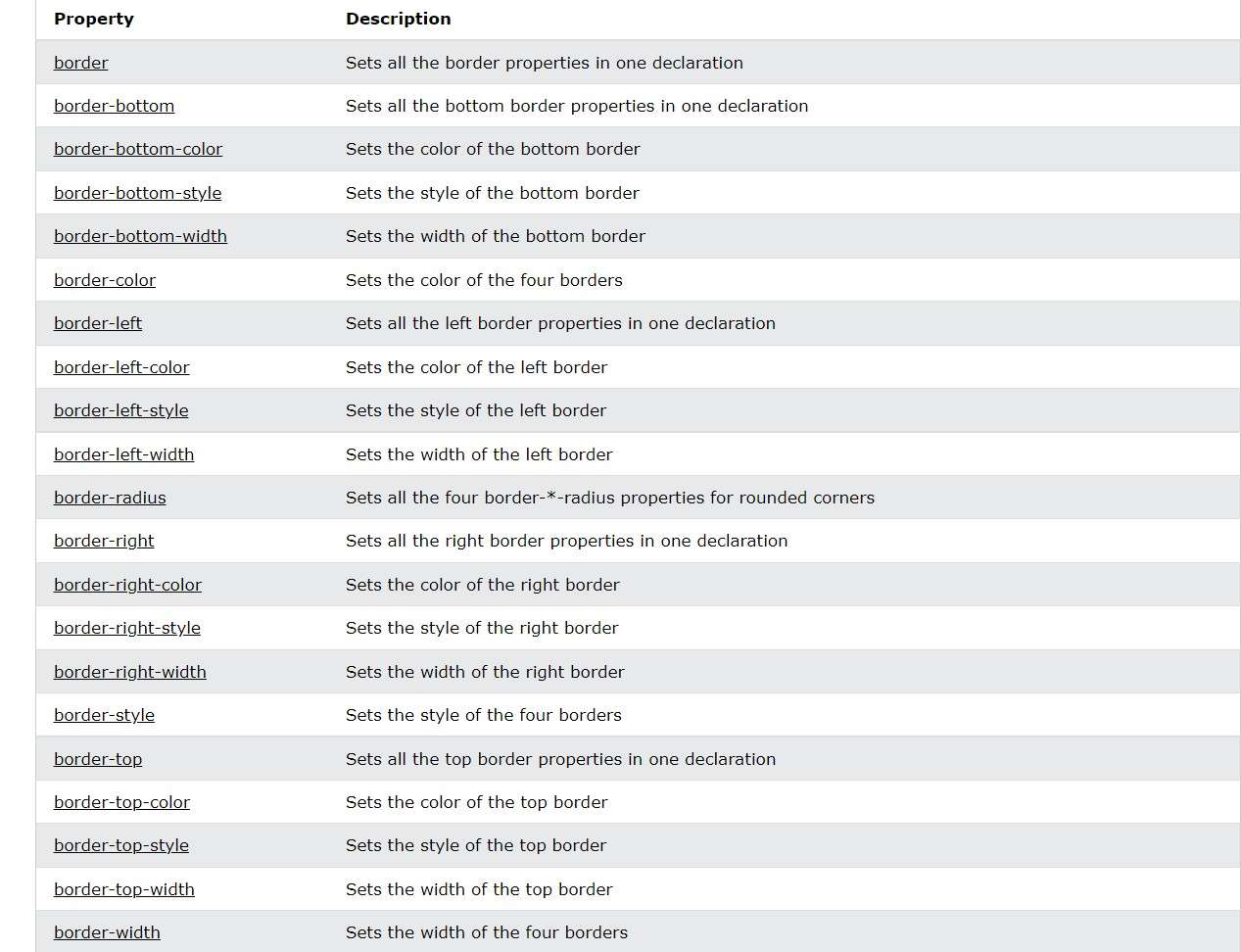This screenshot has height=952, width=1241.
Task: Click the border-left property link
Action: coord(98,323)
